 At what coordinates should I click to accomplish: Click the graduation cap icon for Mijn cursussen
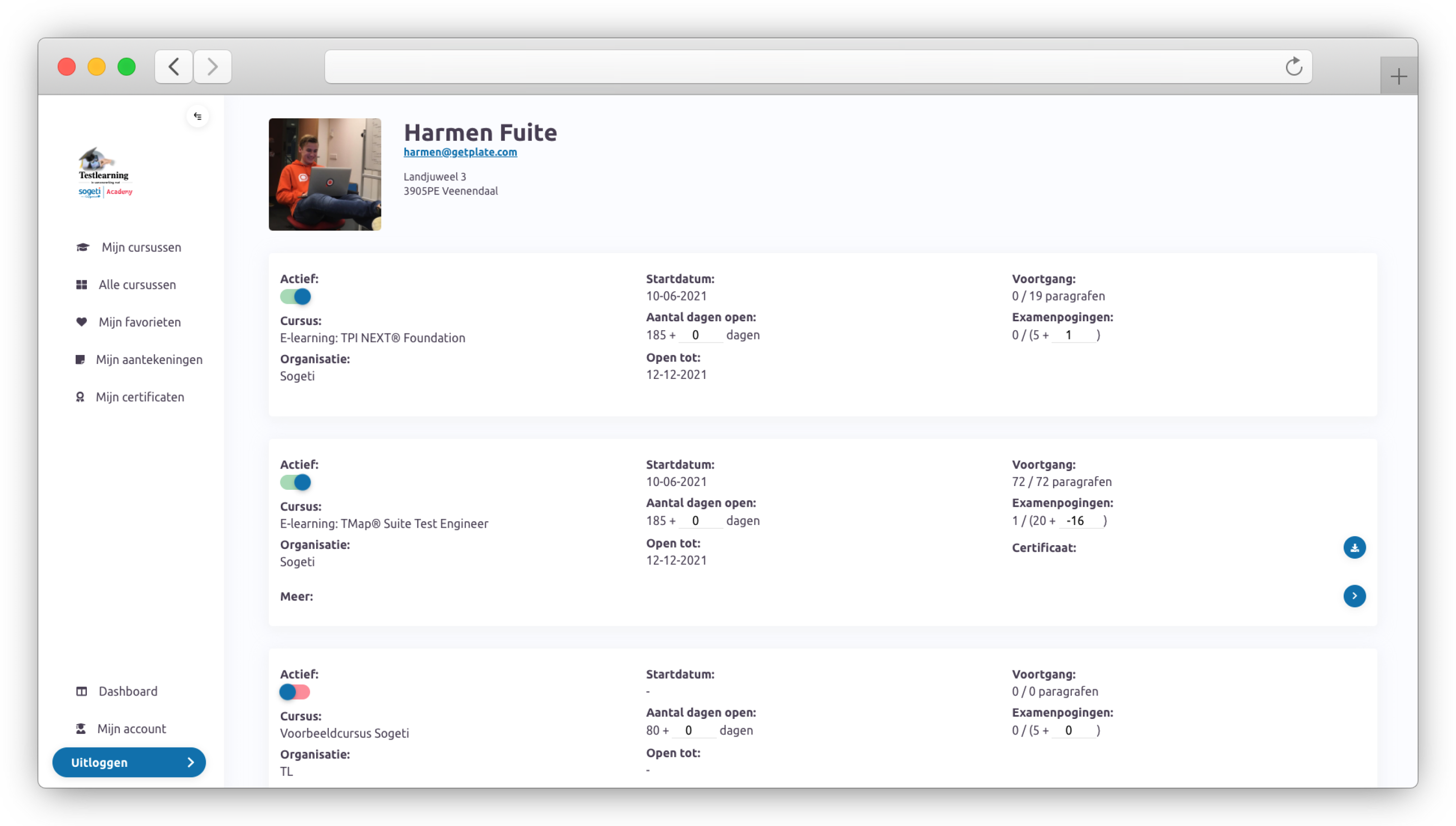point(83,247)
